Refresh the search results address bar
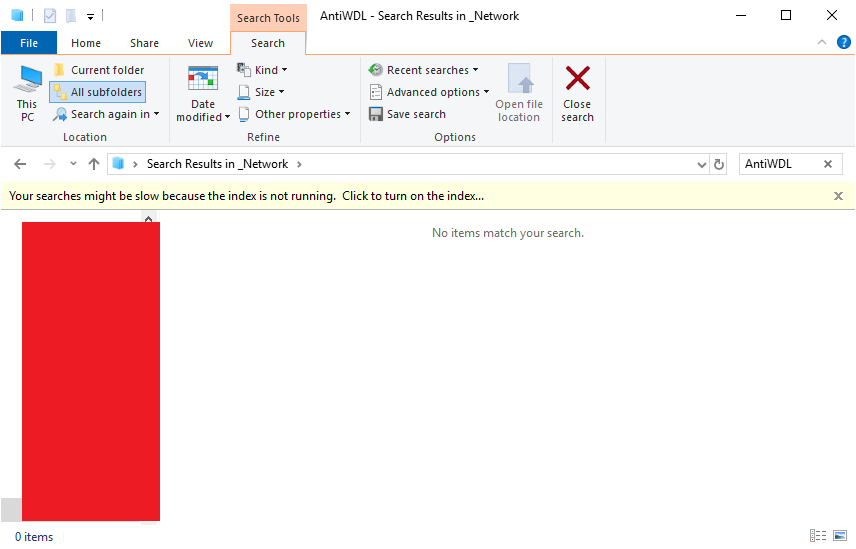The height and width of the screenshot is (549, 856). (719, 164)
